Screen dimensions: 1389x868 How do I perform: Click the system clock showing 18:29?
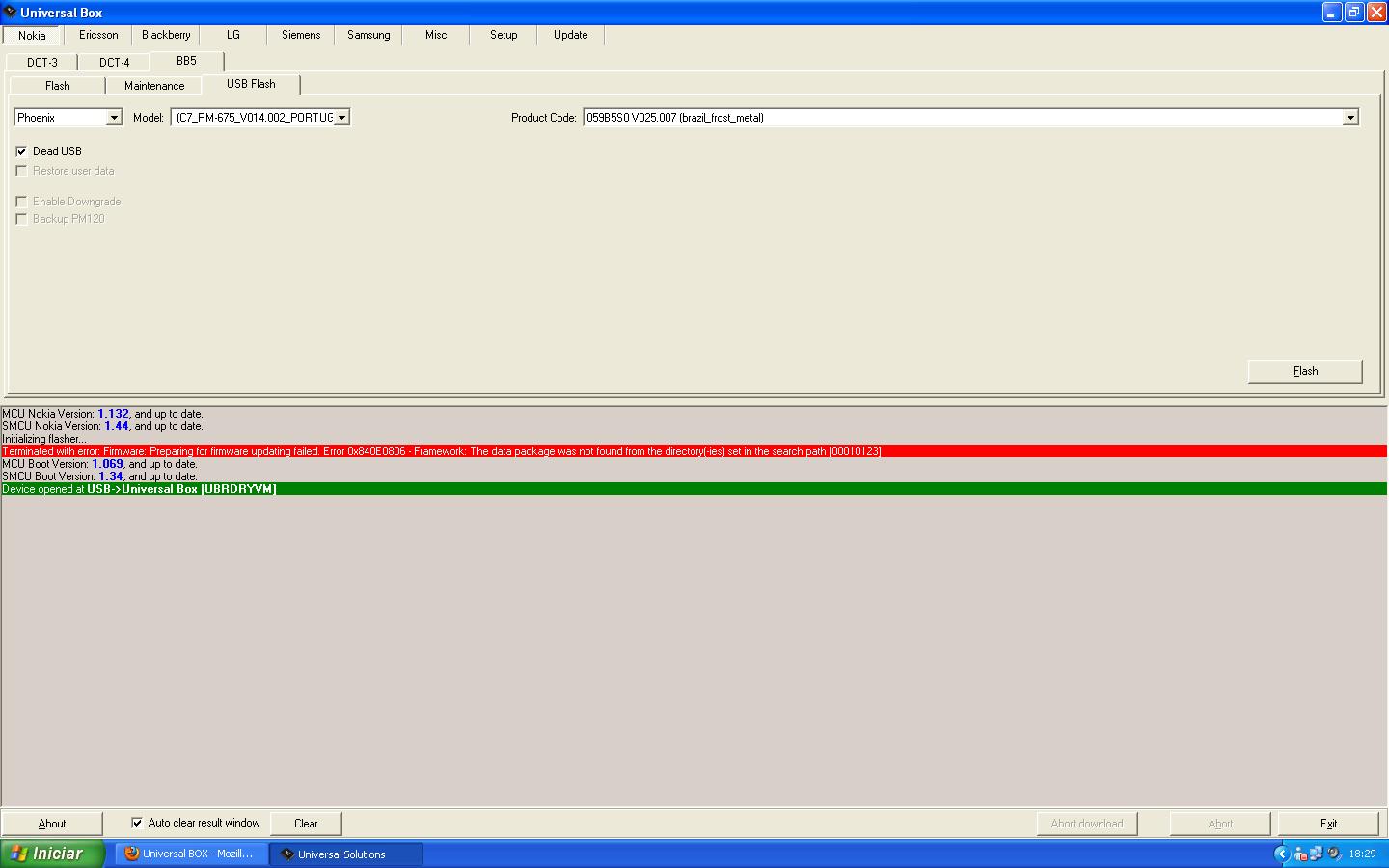click(1362, 854)
